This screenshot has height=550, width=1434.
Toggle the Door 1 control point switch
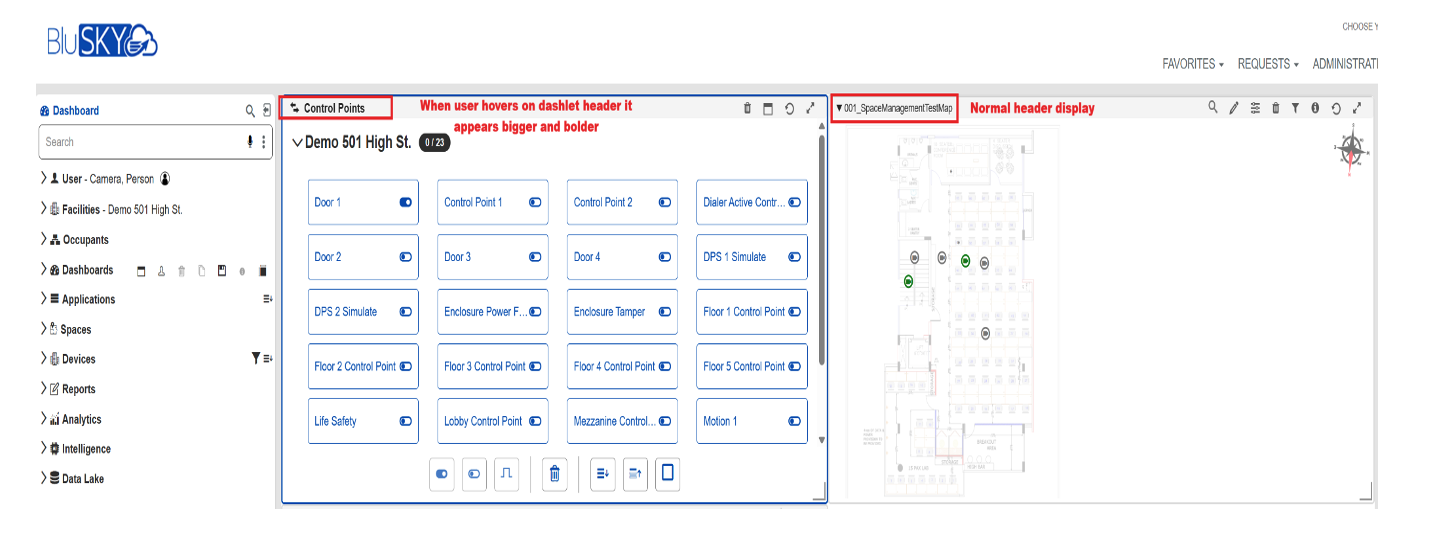point(405,202)
